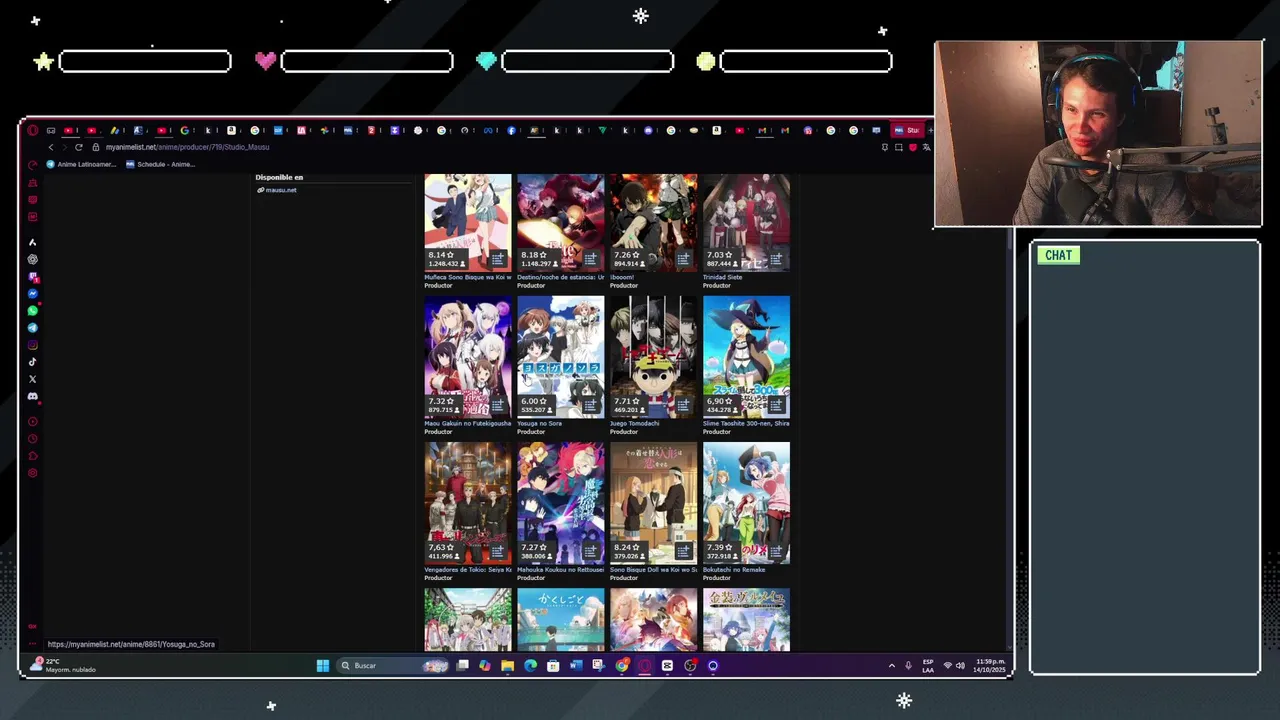The width and height of the screenshot is (1280, 720).
Task: Open the Schedule - Anime bookmark
Action: [161, 164]
